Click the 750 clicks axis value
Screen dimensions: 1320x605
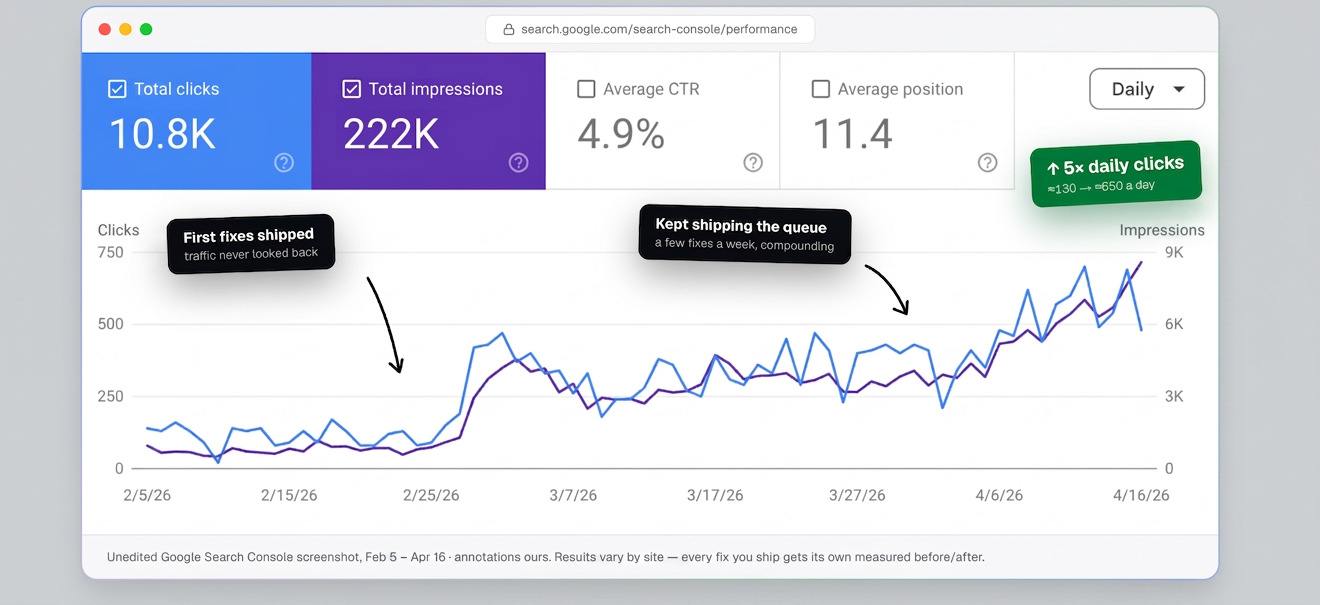[110, 252]
